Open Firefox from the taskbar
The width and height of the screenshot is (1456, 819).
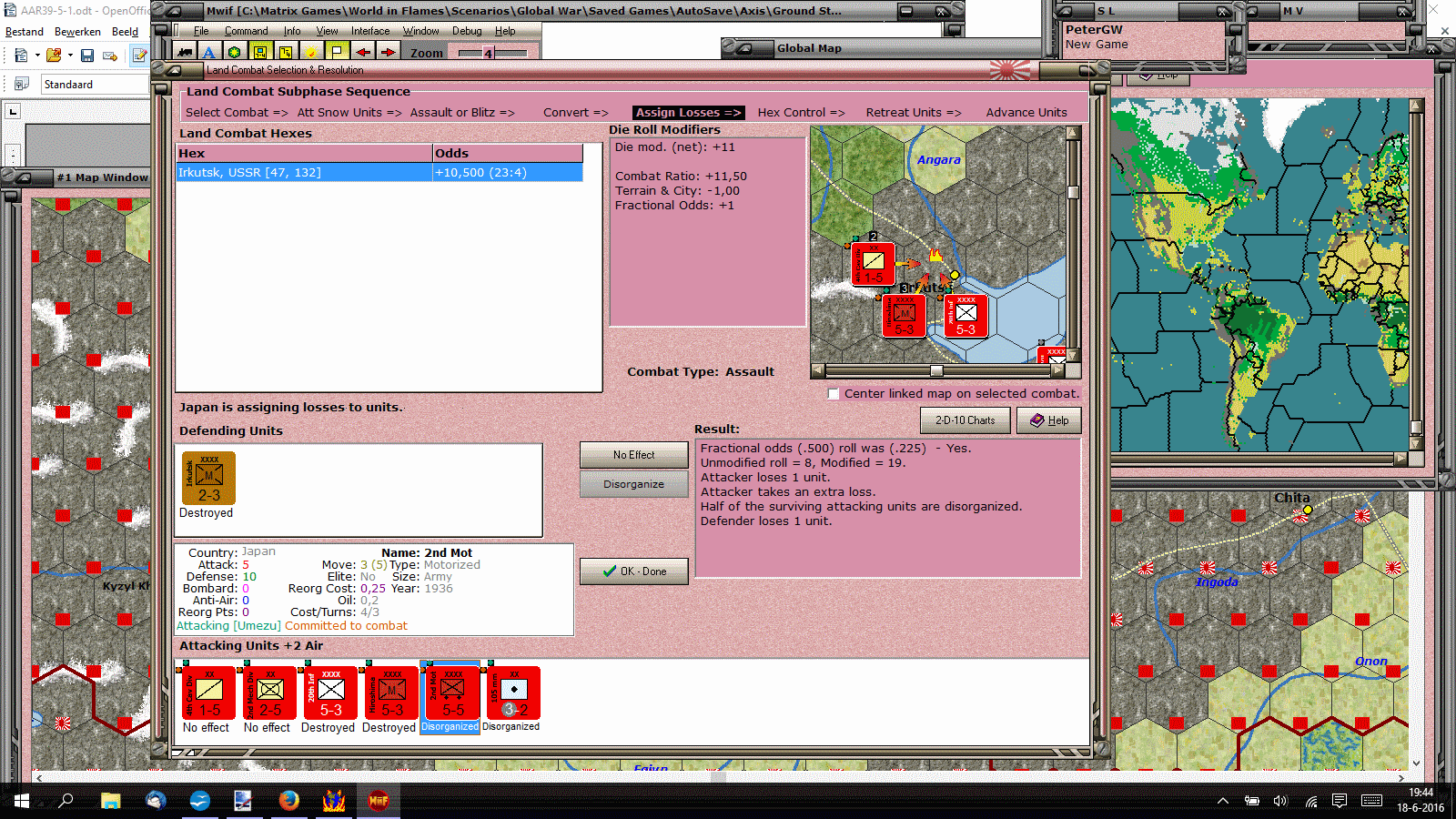[x=289, y=801]
